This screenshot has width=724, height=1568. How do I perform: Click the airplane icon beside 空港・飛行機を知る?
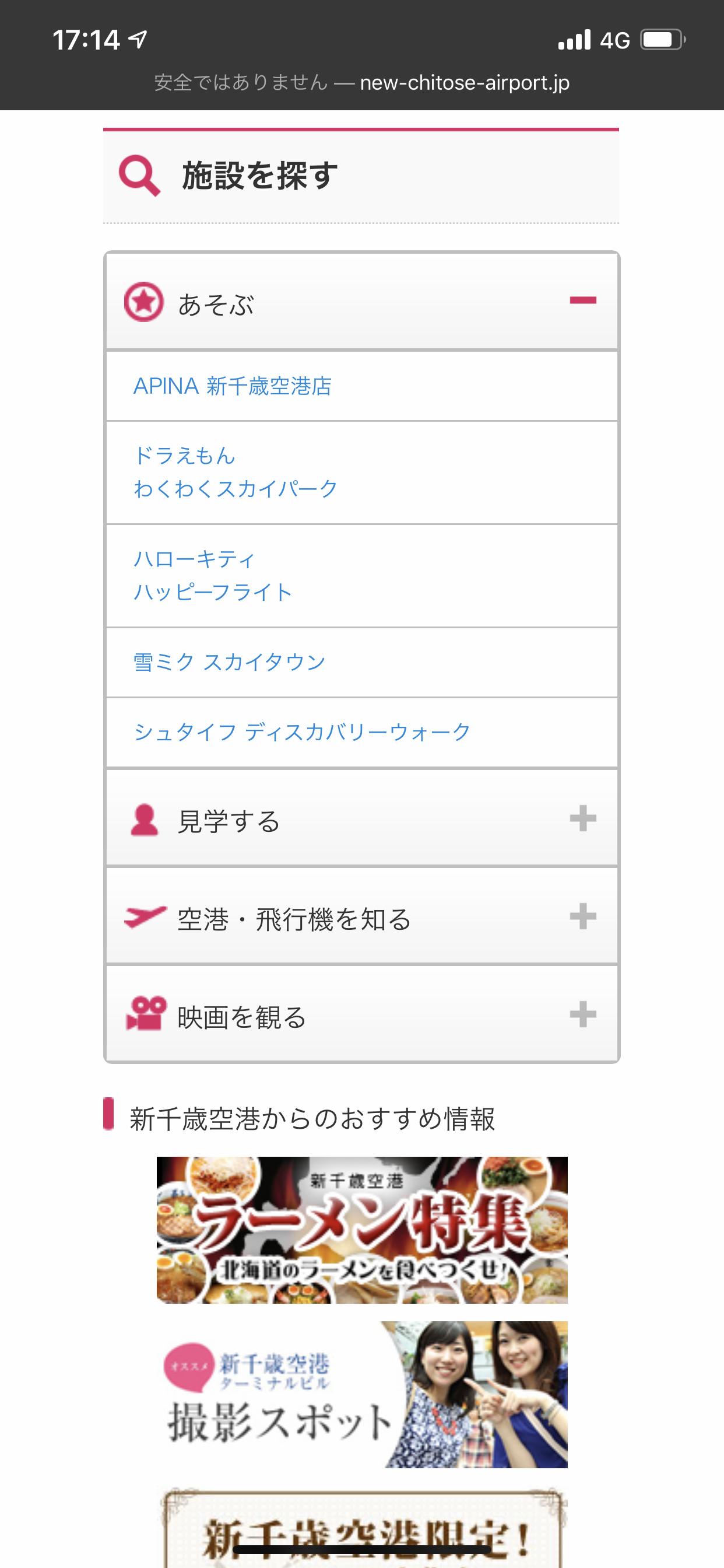pos(145,916)
